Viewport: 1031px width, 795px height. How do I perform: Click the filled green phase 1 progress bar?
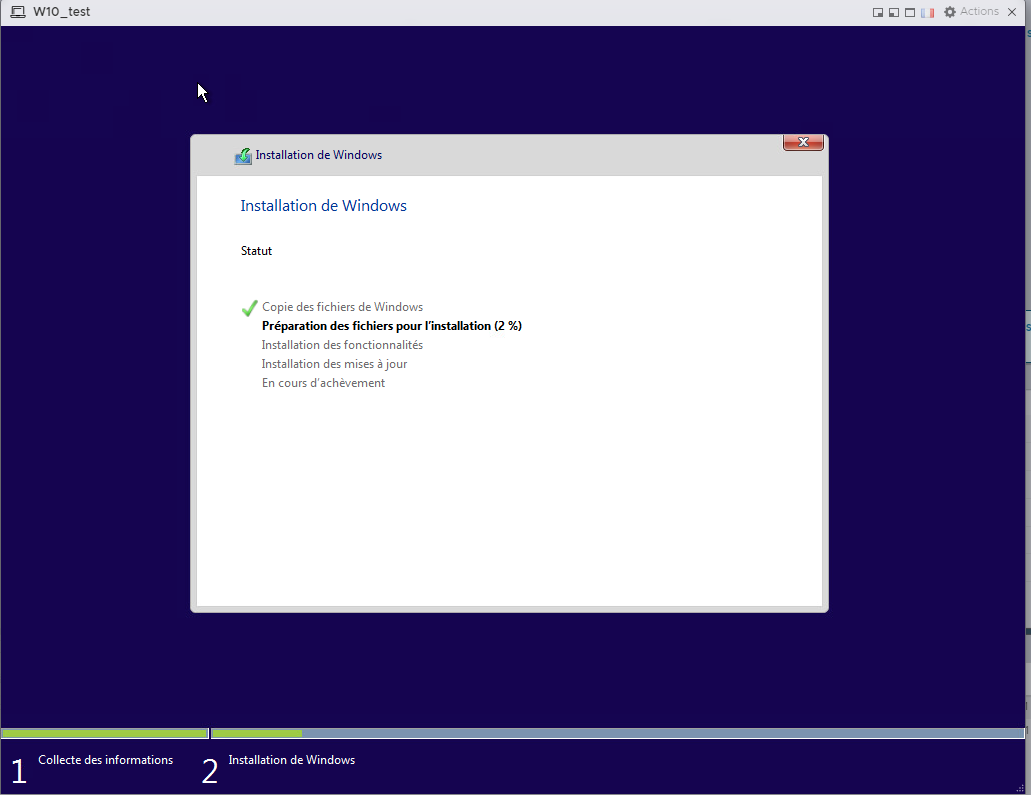tap(105, 733)
